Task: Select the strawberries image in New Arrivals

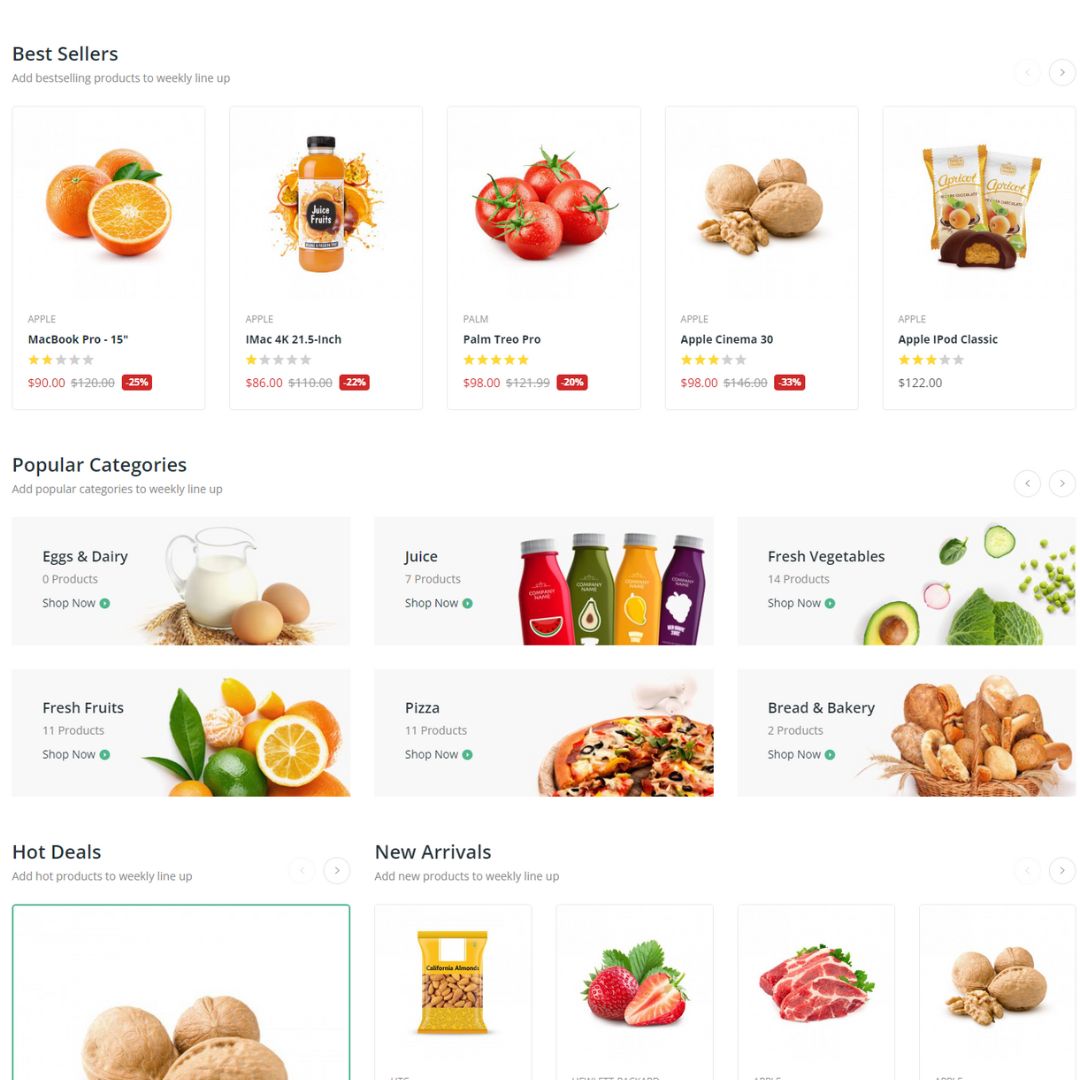Action: click(x=635, y=982)
